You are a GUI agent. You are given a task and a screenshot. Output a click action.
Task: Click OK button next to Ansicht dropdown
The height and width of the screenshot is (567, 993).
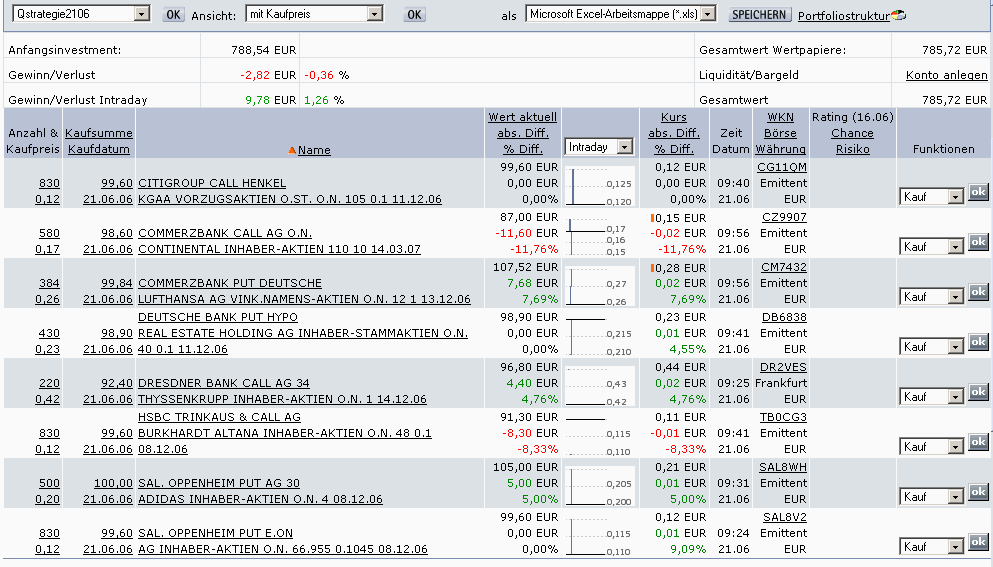coord(414,15)
